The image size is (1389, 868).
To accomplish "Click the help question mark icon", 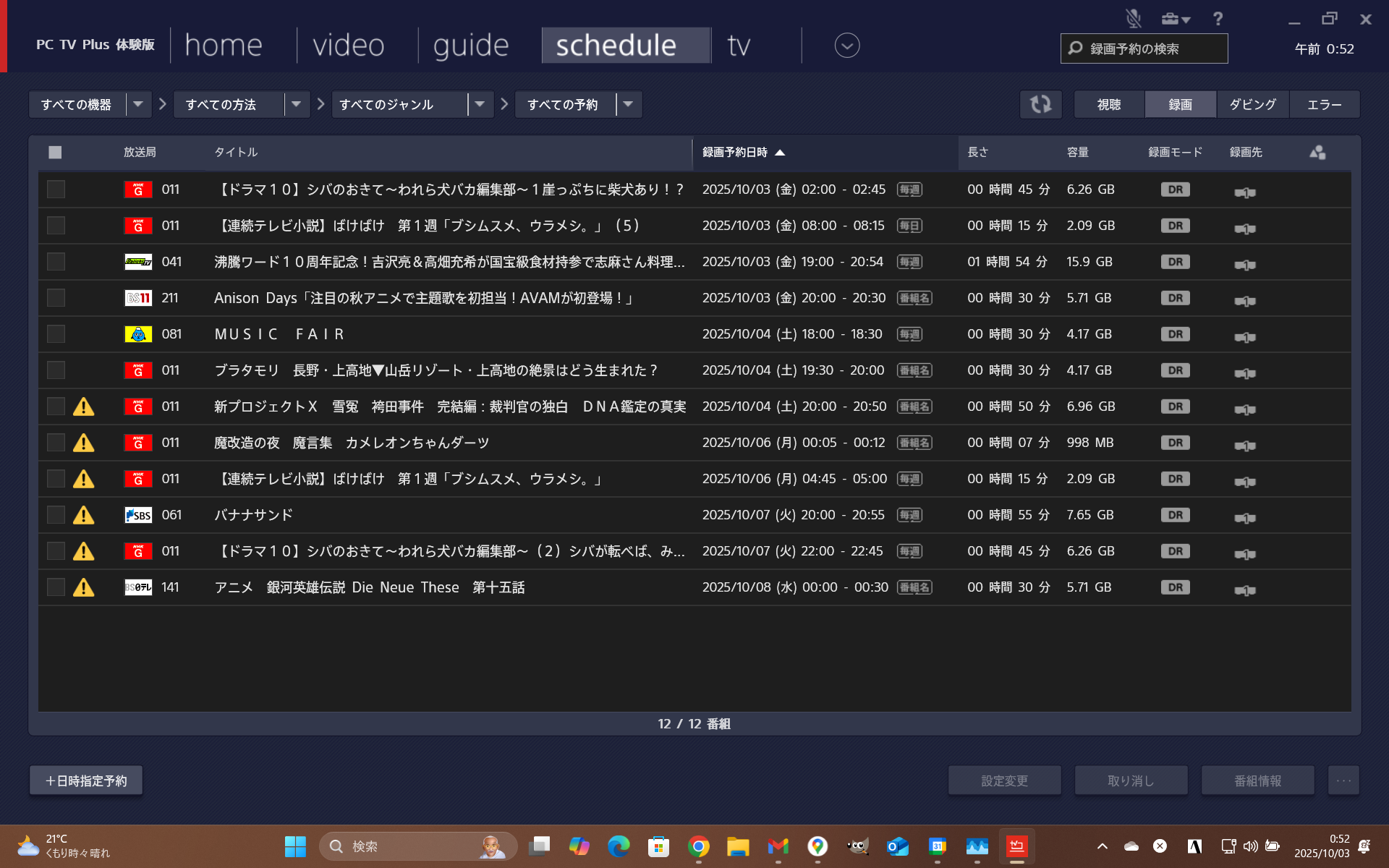I will click(x=1218, y=19).
